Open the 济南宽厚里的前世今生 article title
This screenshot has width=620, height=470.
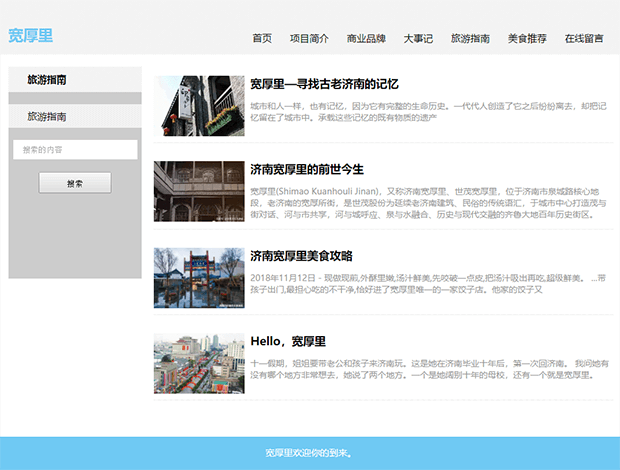click(307, 169)
